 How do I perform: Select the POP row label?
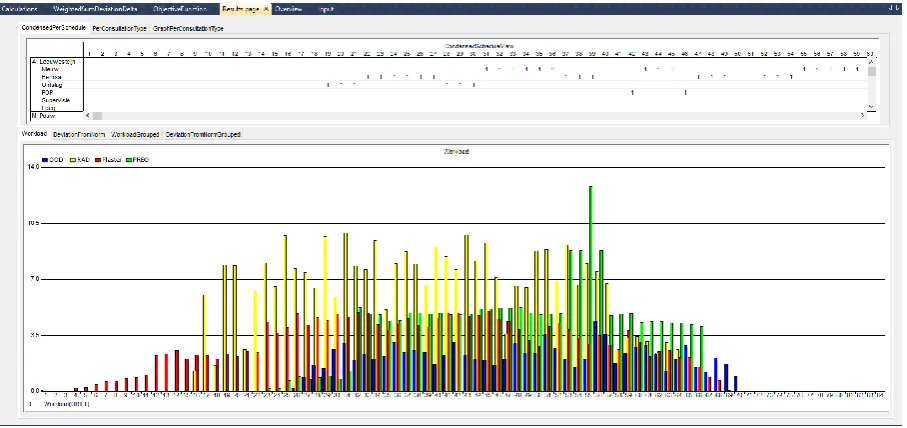pos(47,92)
